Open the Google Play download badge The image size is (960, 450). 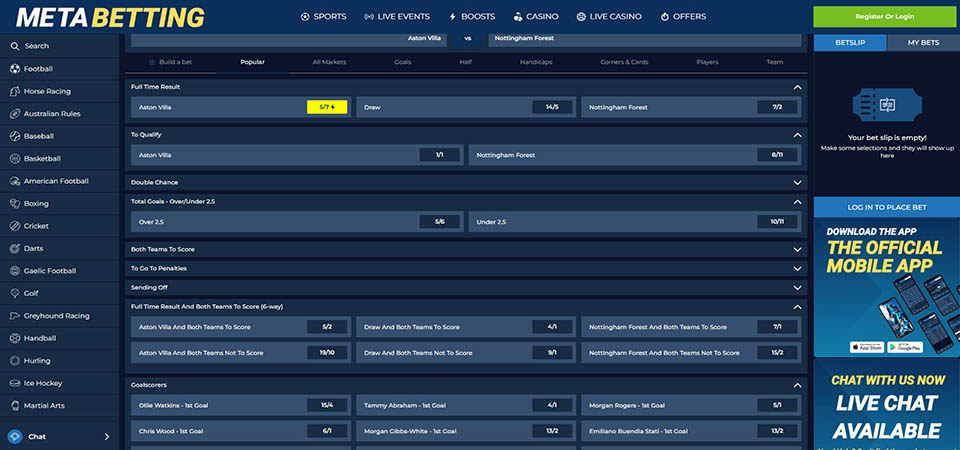coord(905,347)
